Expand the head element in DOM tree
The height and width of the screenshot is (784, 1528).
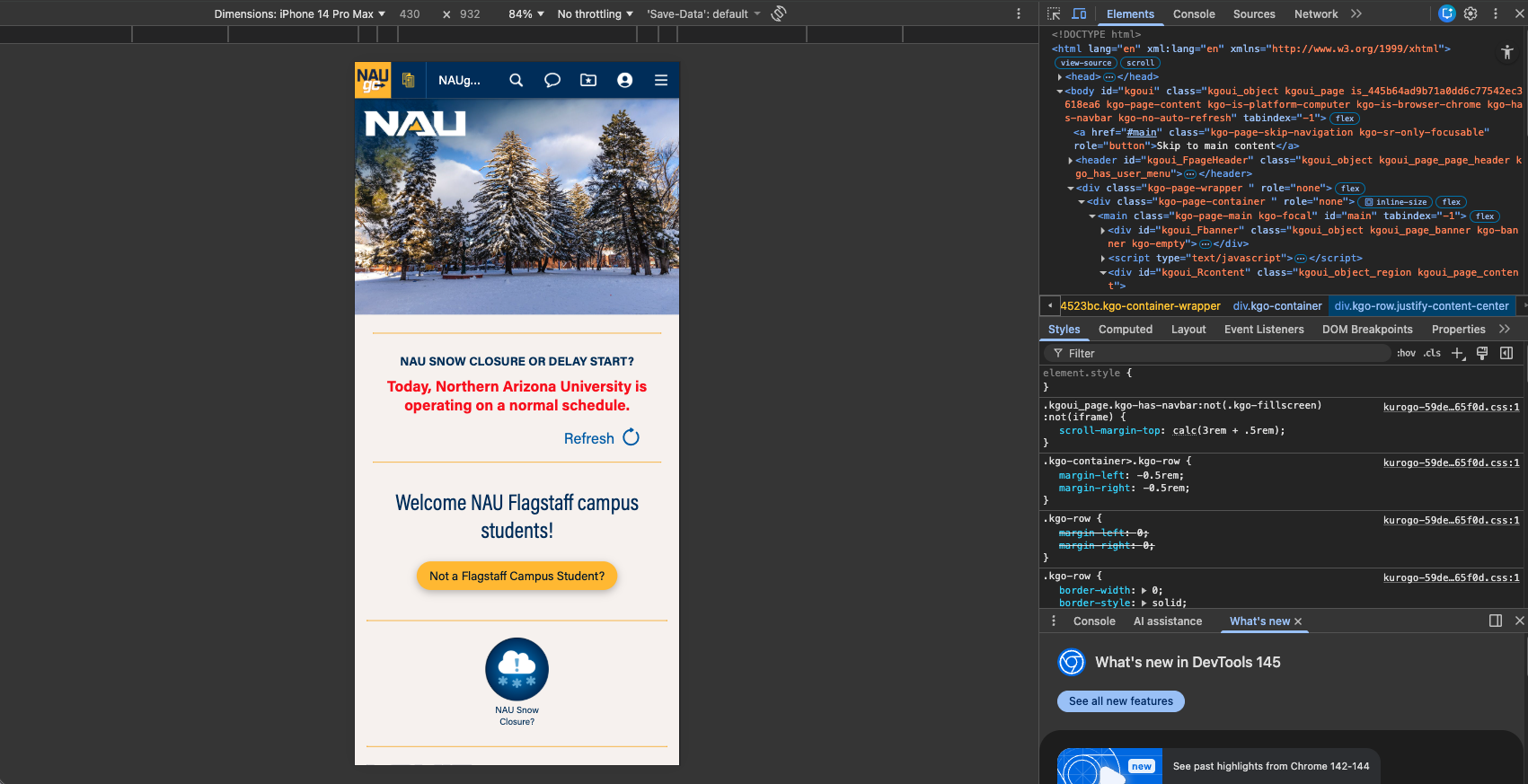click(1060, 77)
